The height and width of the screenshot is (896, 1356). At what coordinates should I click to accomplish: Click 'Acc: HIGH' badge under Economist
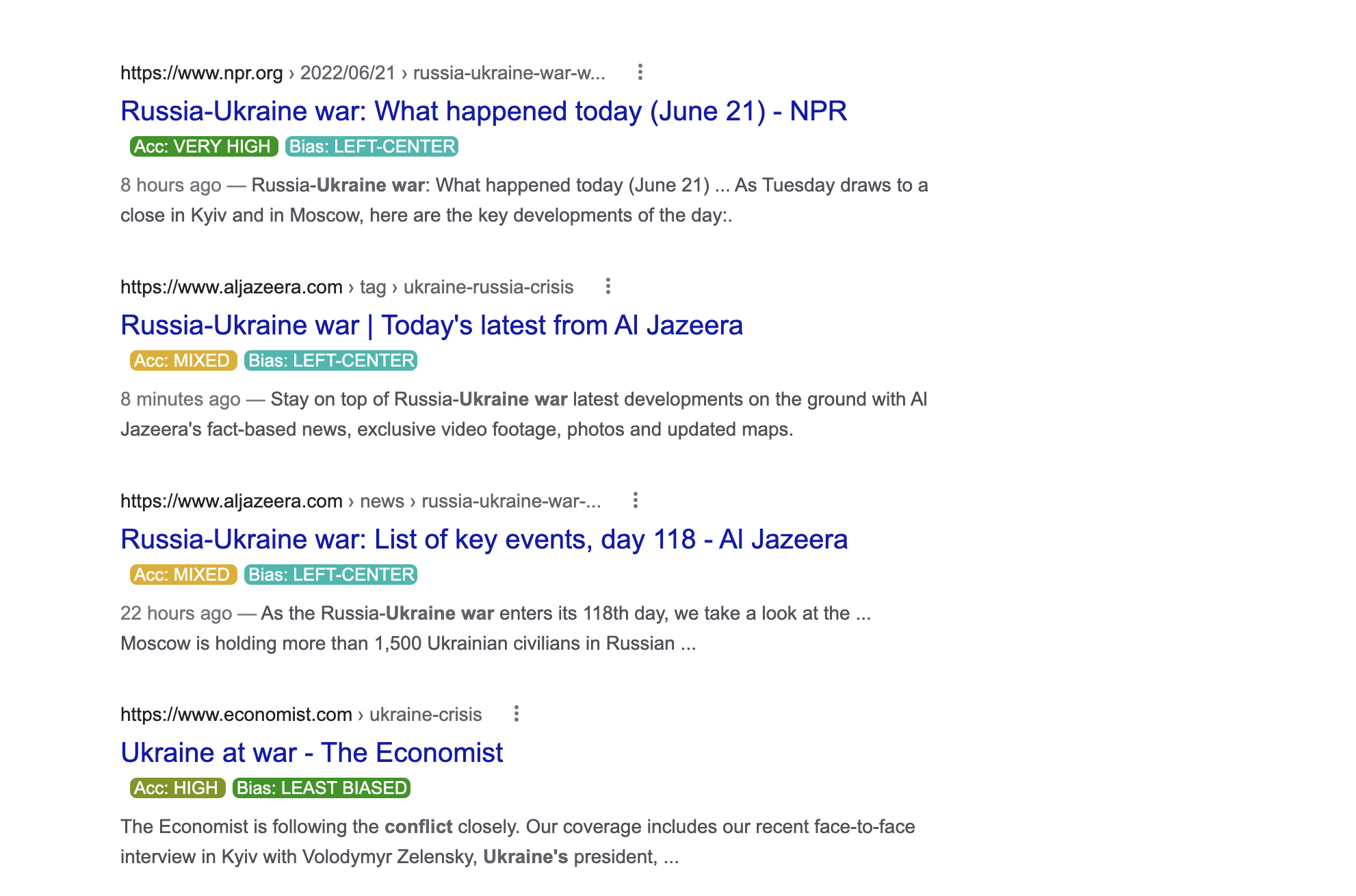tap(177, 788)
